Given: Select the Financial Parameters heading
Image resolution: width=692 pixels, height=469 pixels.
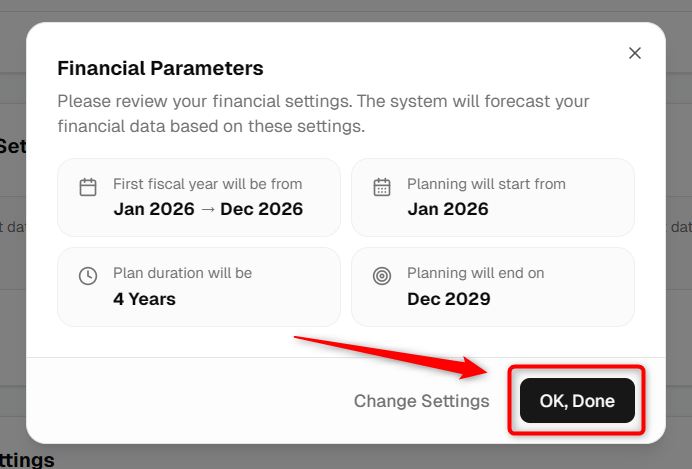Looking at the screenshot, I should pyautogui.click(x=160, y=68).
